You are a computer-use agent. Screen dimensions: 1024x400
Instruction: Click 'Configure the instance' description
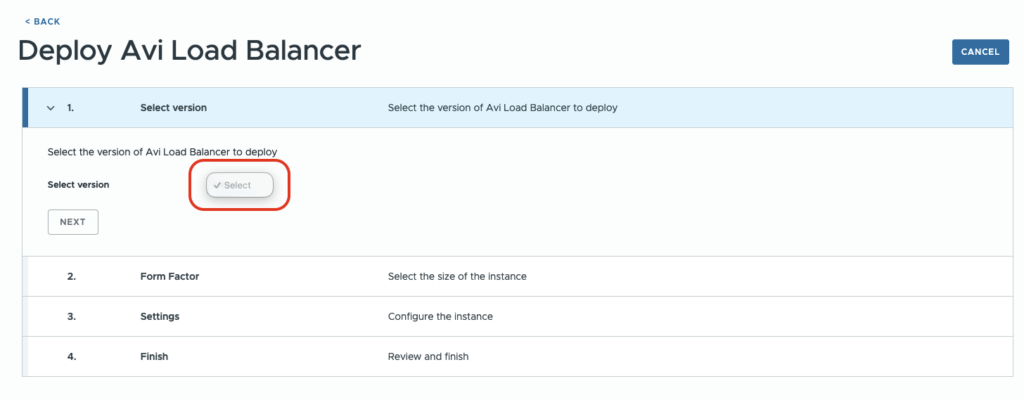pyautogui.click(x=440, y=316)
